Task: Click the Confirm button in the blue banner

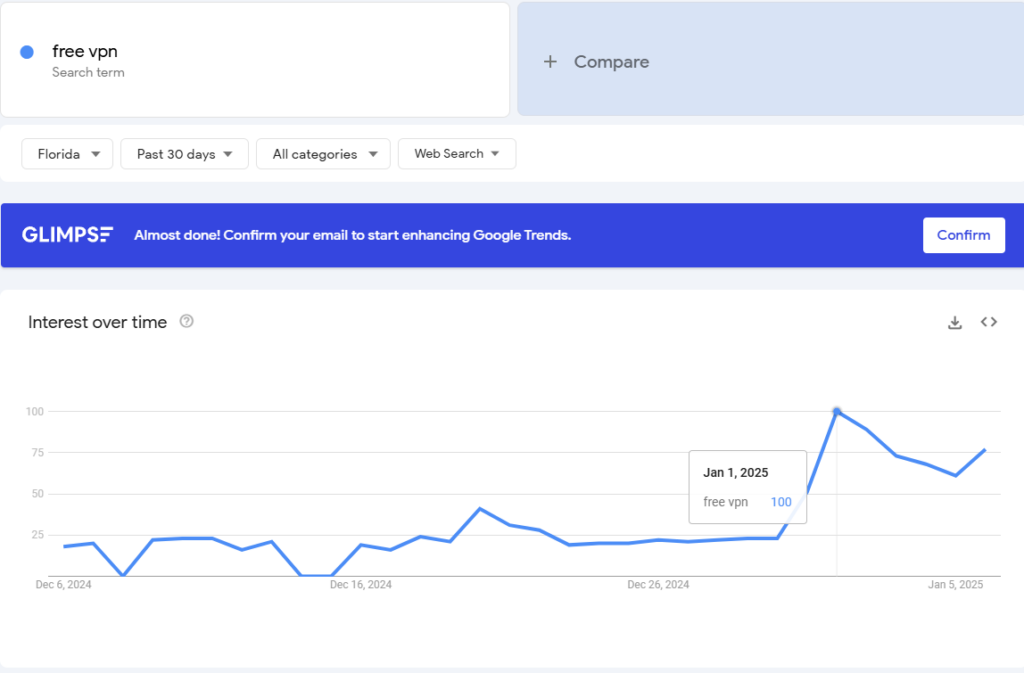Action: click(x=963, y=235)
